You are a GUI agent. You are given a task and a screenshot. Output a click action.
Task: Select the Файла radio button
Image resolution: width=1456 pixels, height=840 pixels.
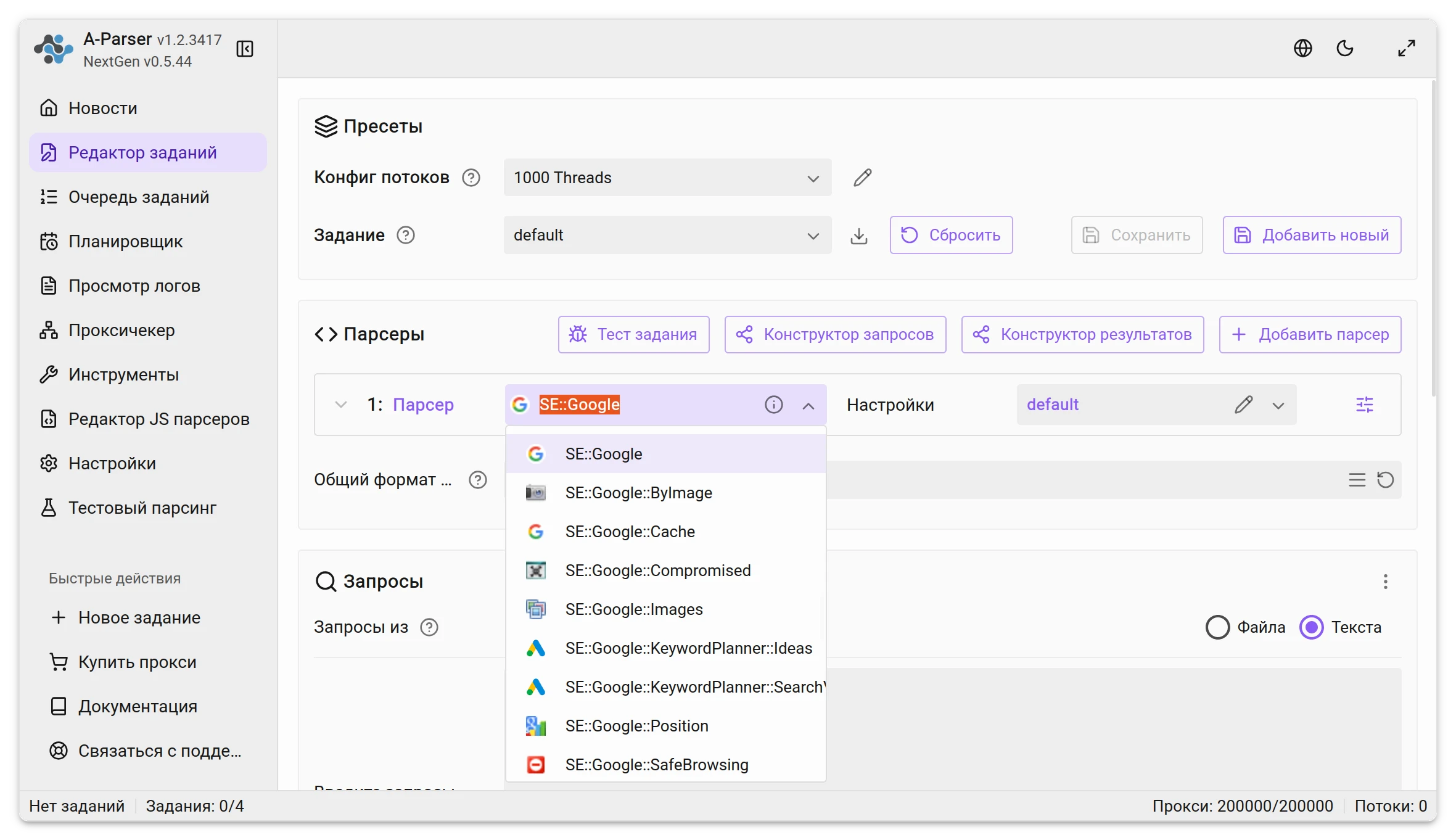pos(1217,627)
